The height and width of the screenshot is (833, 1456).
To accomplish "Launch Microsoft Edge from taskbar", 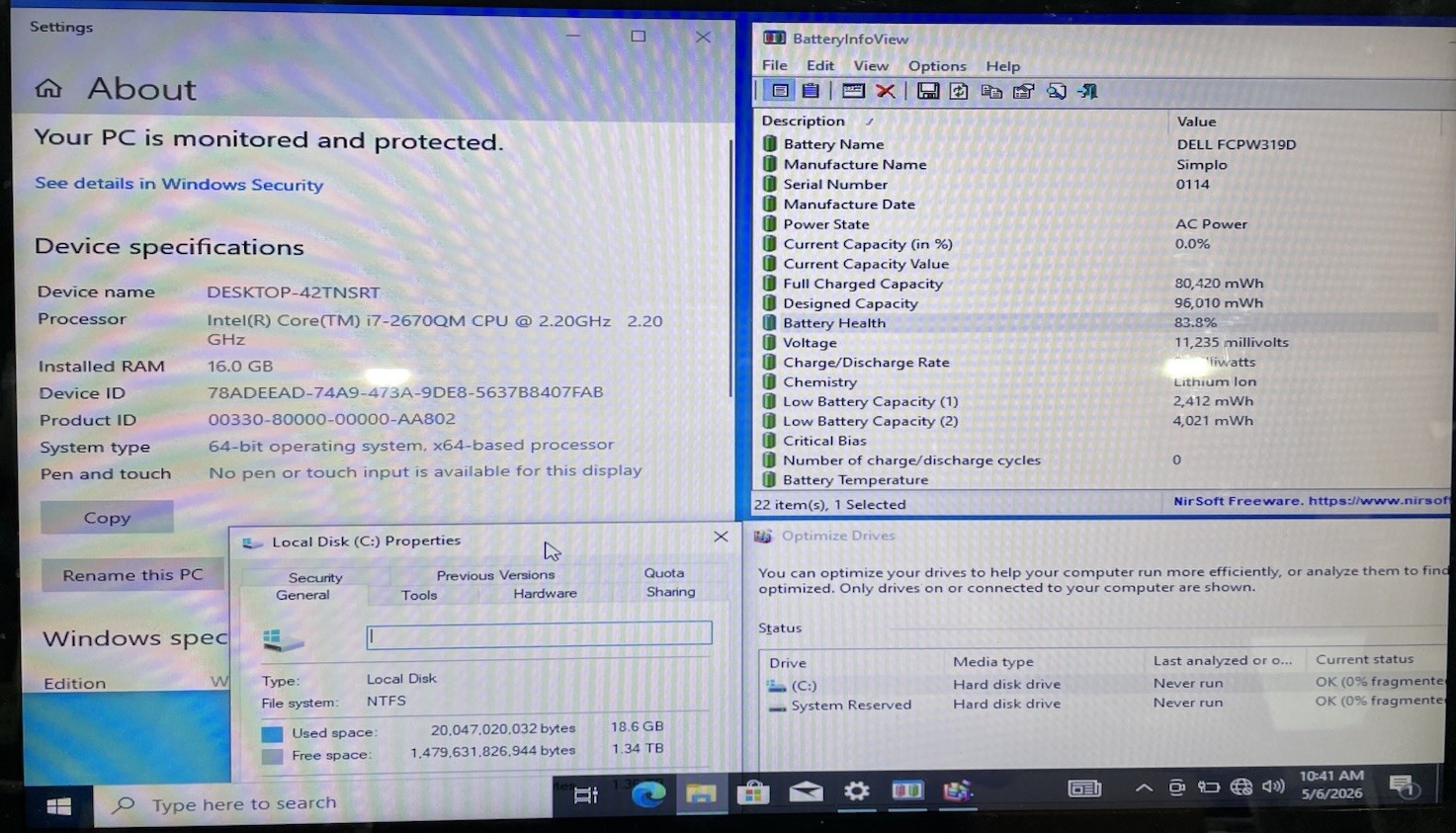I will [648, 793].
